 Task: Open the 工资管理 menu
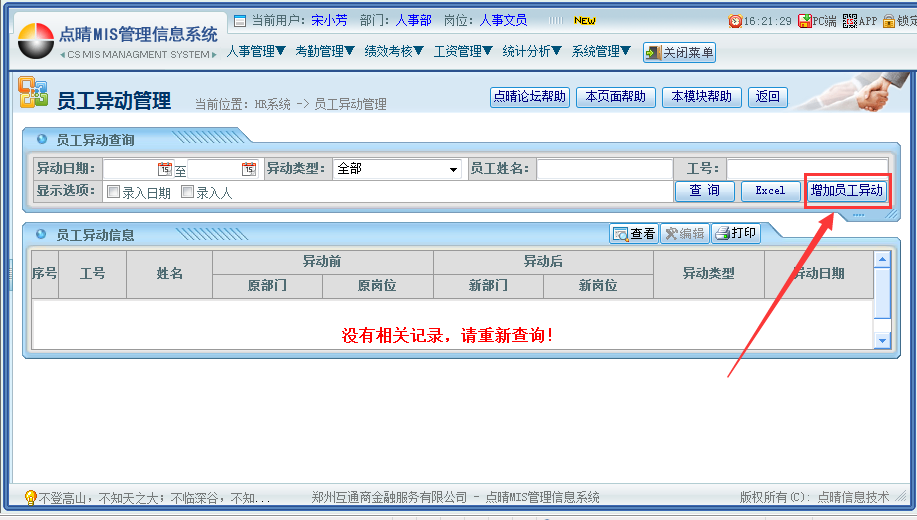pos(463,51)
